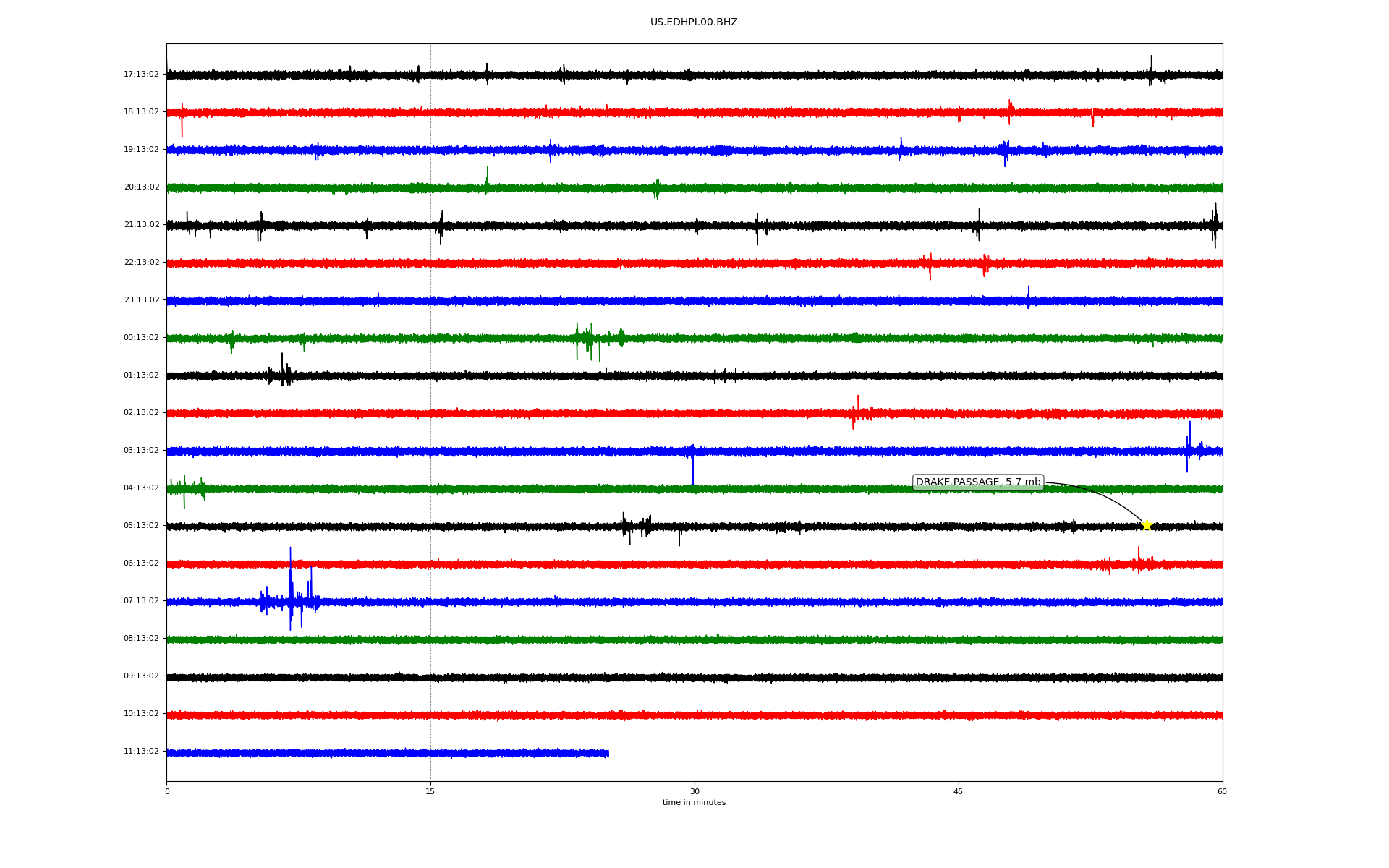1389x868 pixels.
Task: Click the plot title US.EDHPI.00.BHZ
Action: pos(694,22)
